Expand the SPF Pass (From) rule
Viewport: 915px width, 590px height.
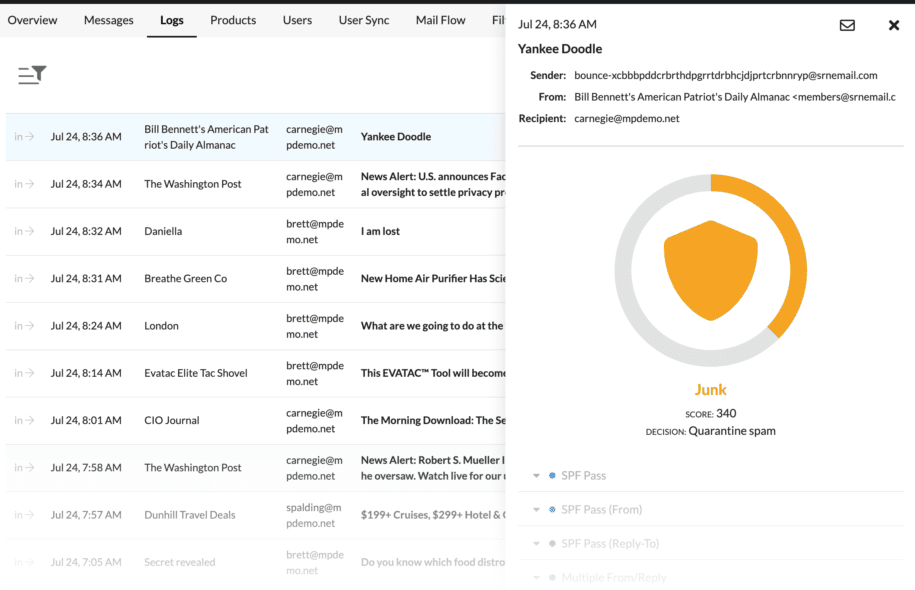(536, 509)
